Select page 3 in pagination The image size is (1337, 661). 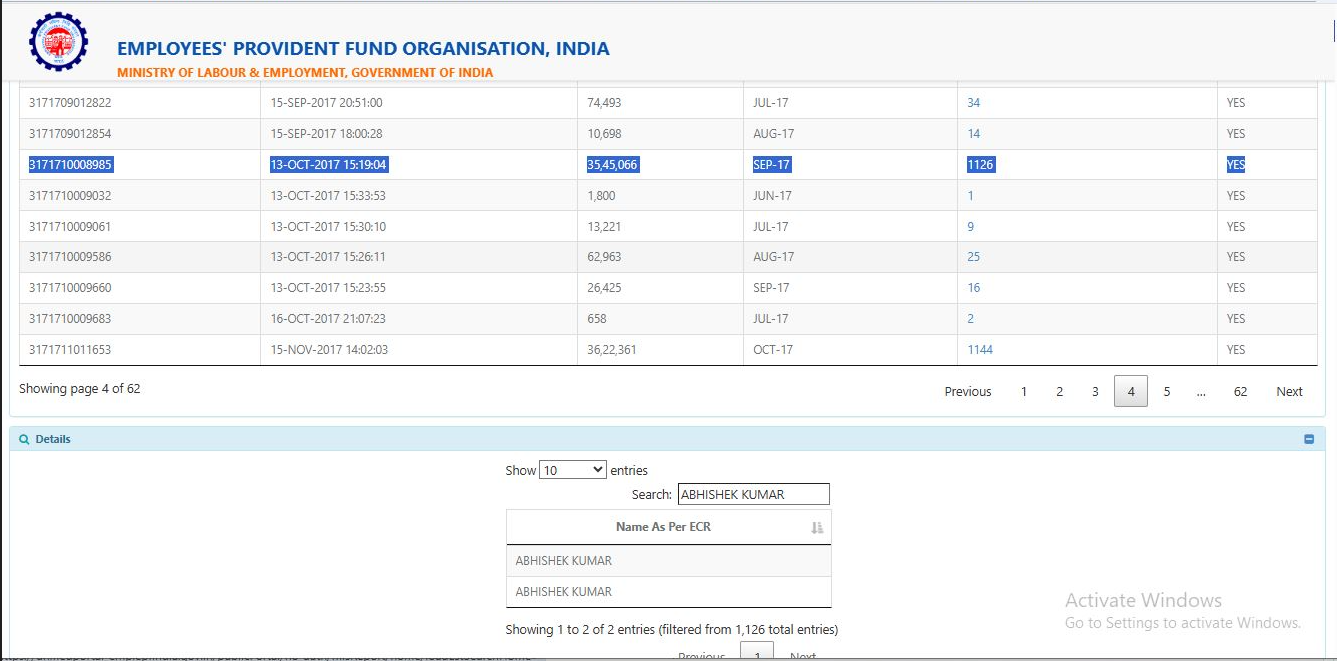coord(1095,391)
